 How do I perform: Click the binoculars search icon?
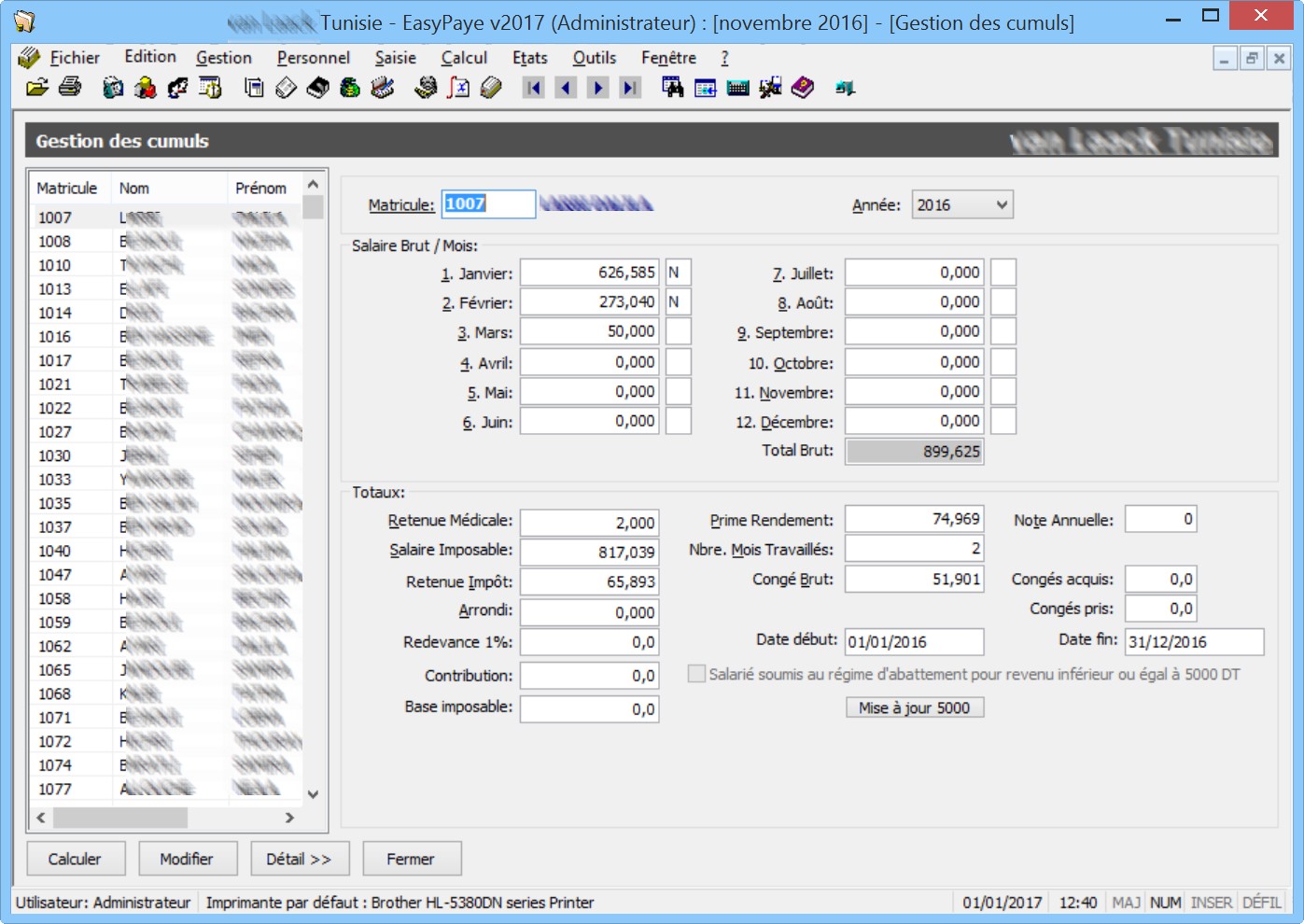coord(672,88)
